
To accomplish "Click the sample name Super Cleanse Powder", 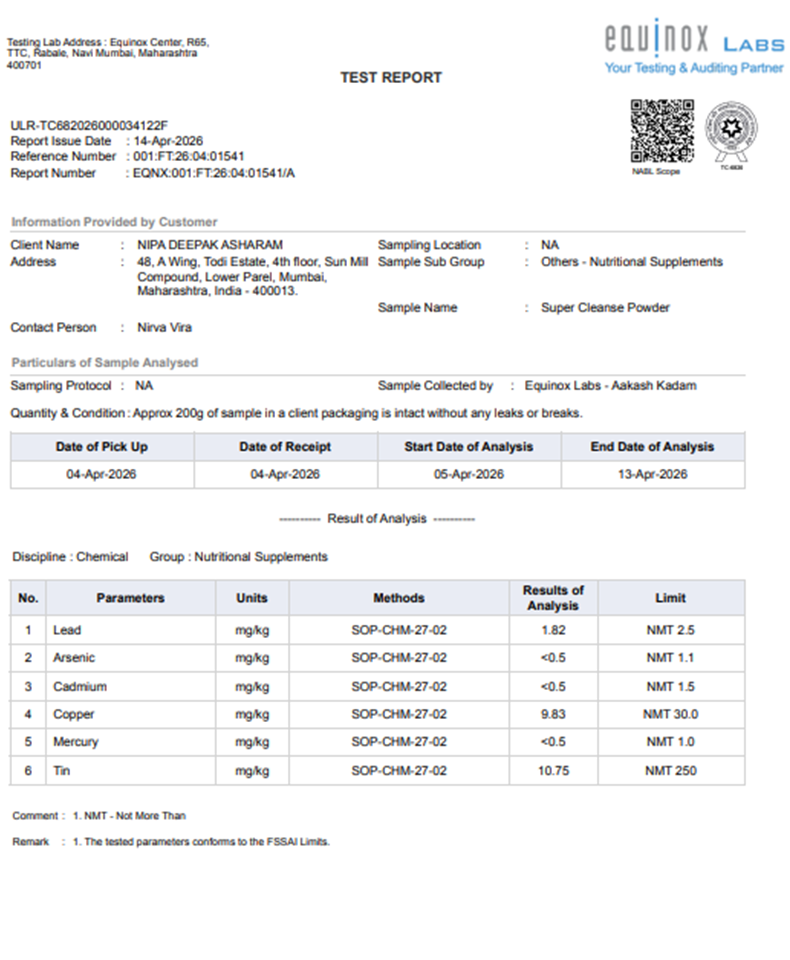I will coord(605,308).
